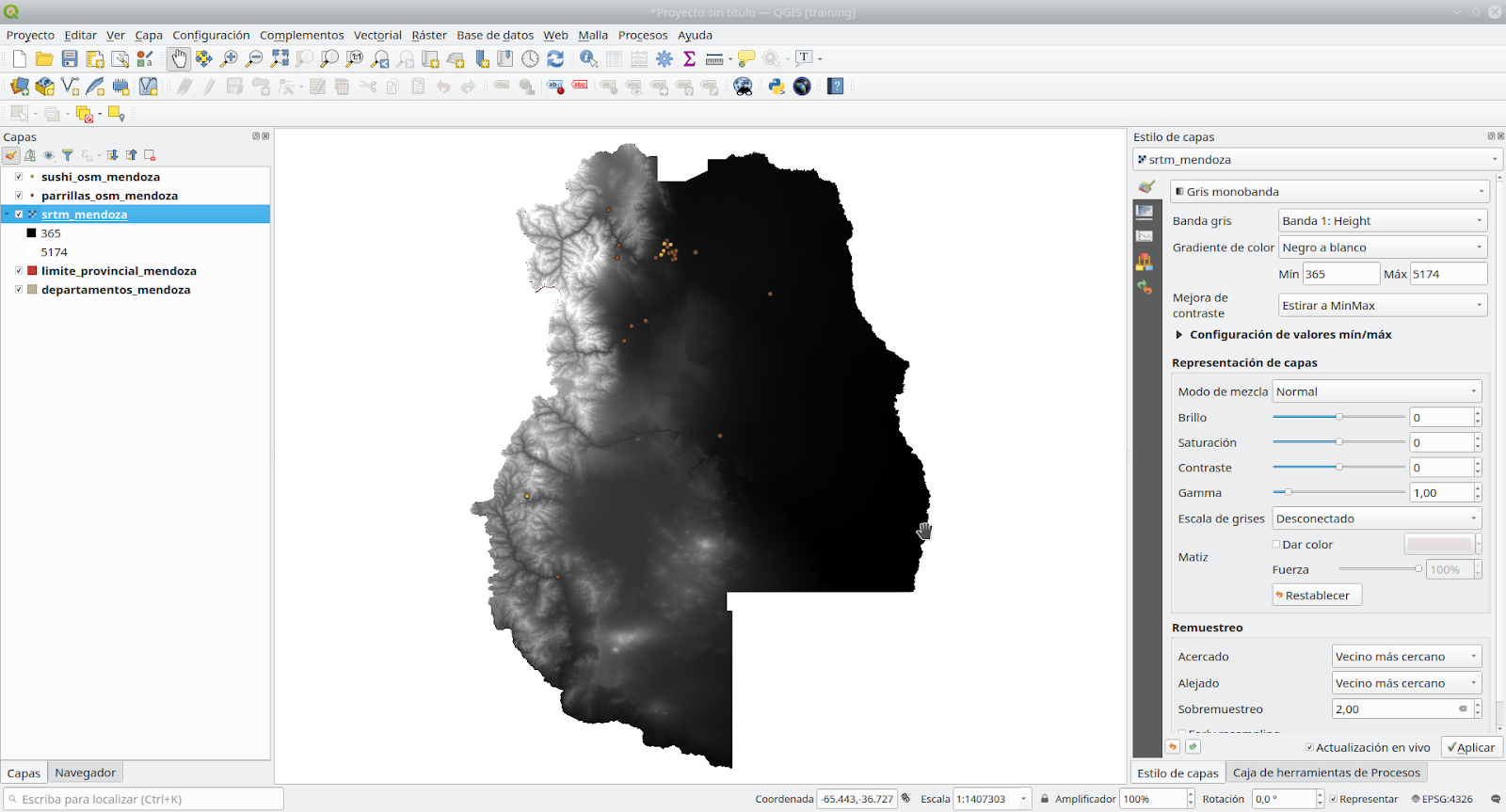Open the Vectorial menu
The height and width of the screenshot is (812, 1506).
coord(377,35)
